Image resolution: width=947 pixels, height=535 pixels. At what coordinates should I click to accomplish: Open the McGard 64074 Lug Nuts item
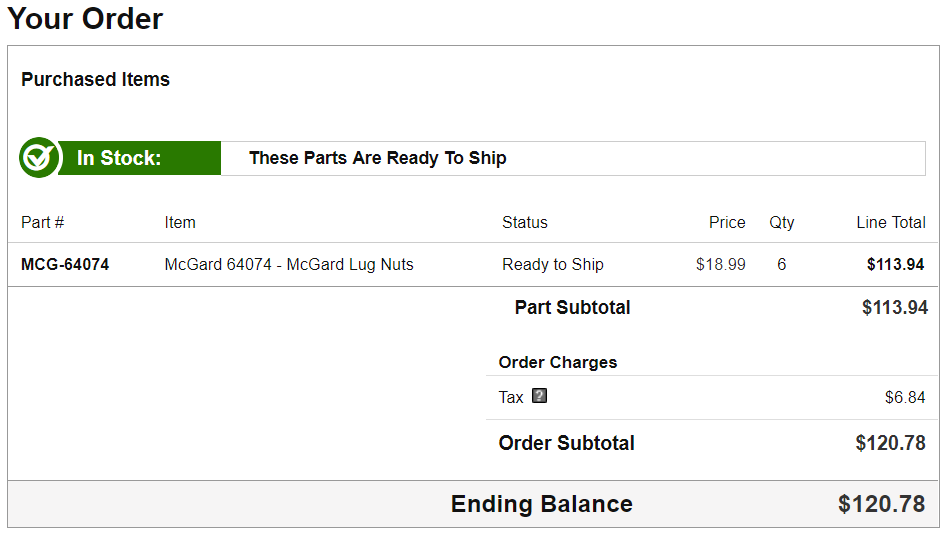289,265
